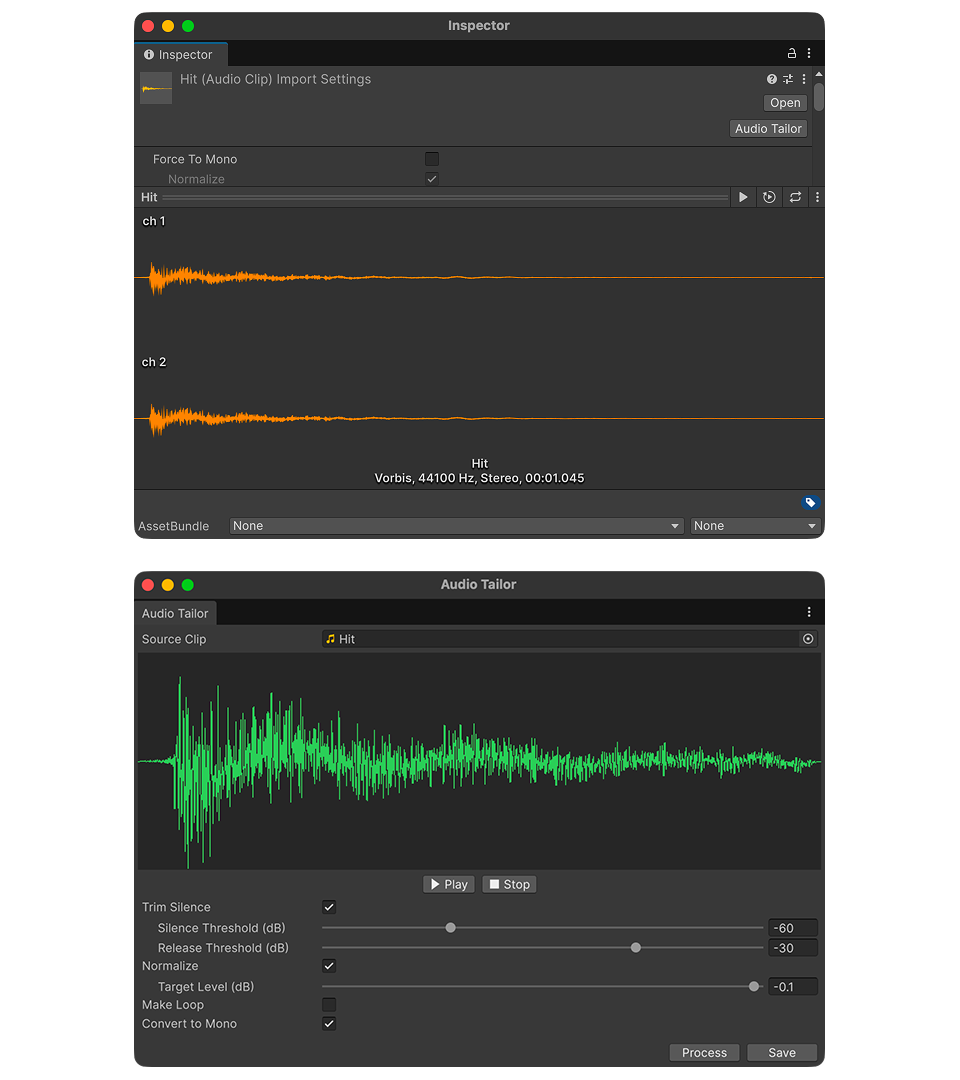Open AssetBundle variant dropdown

click(x=755, y=526)
